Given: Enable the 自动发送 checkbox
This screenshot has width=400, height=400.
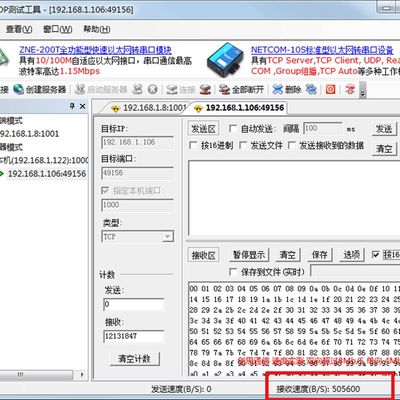Looking at the screenshot, I should click(233, 129).
